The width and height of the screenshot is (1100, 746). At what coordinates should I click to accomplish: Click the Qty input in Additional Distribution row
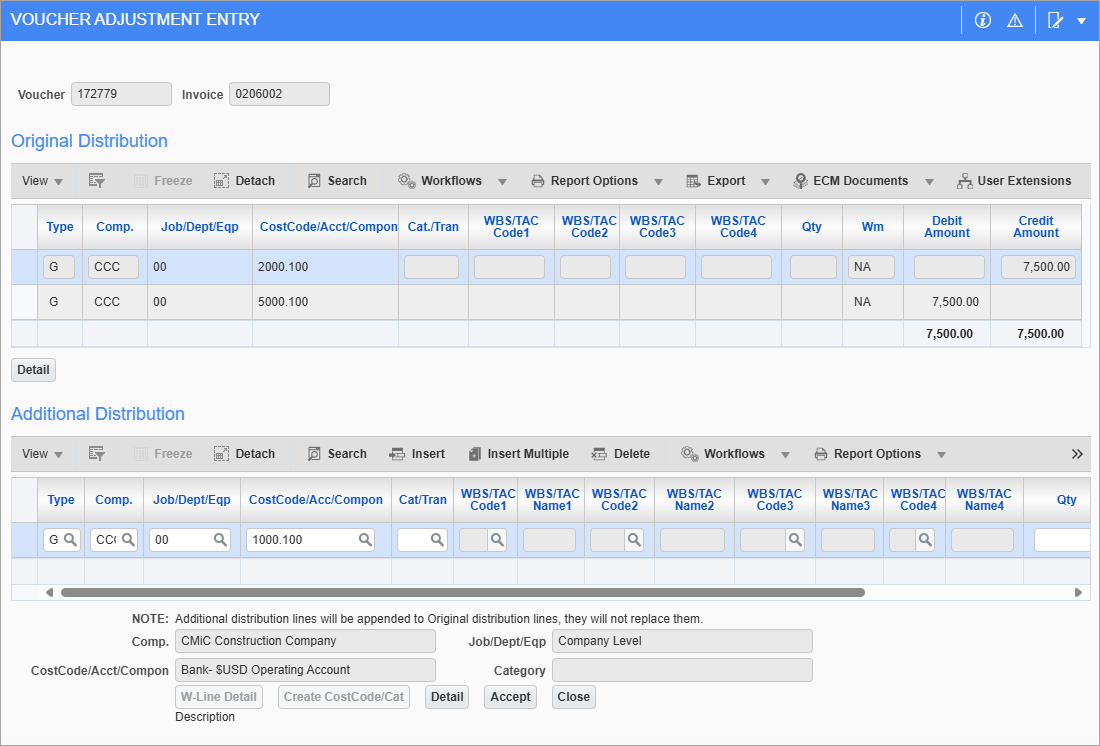click(x=1062, y=540)
